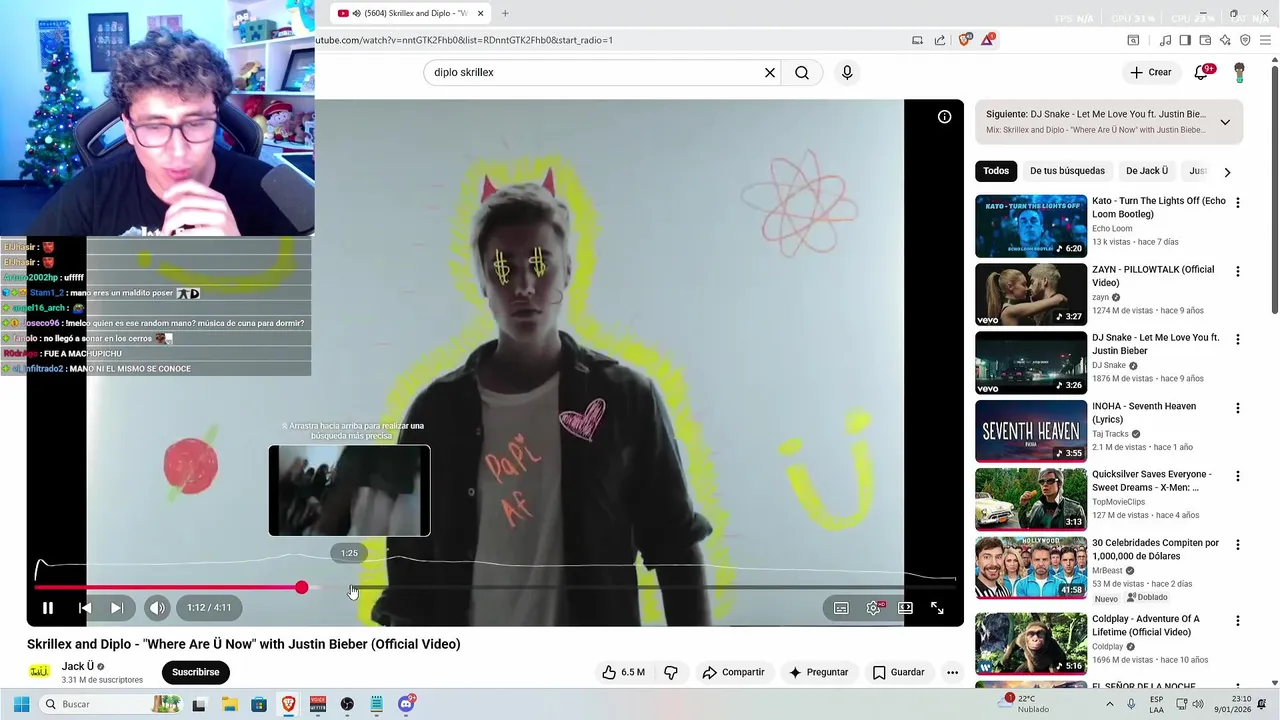Open options for INOHA Seventh Heaven
1280x720 pixels.
[1237, 408]
